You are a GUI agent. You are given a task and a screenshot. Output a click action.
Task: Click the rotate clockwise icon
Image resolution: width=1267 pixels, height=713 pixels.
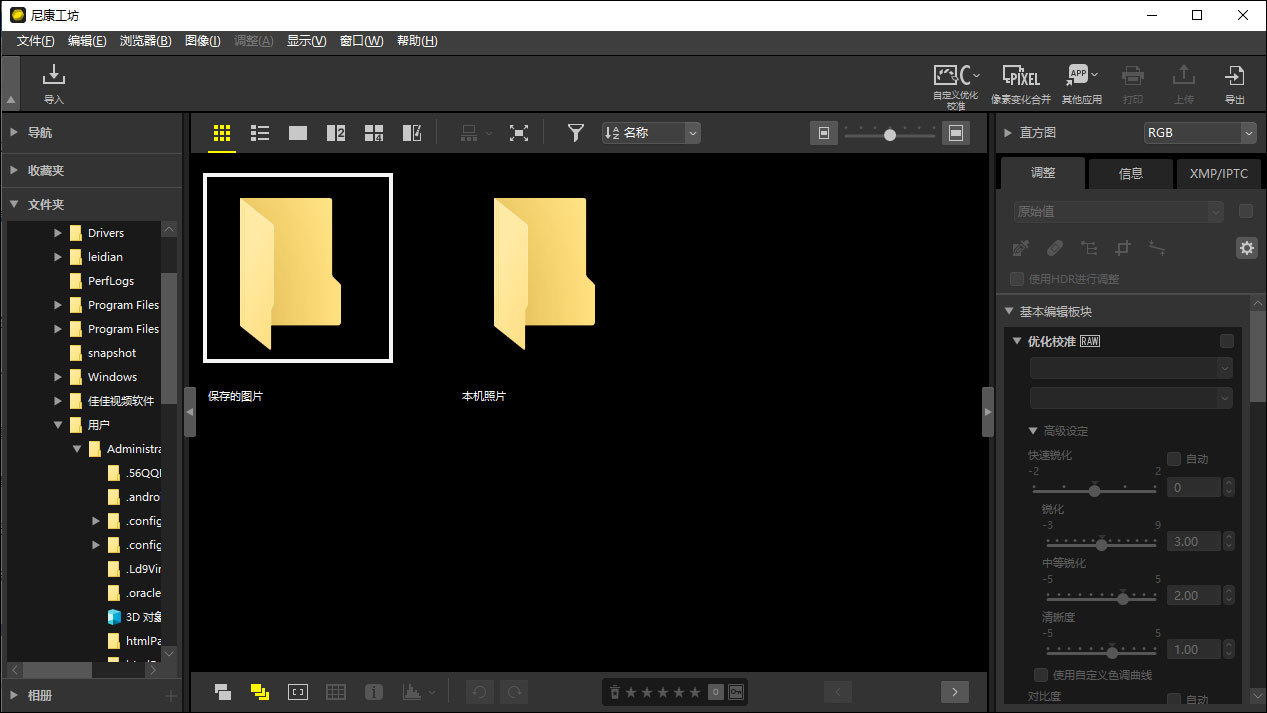click(514, 691)
